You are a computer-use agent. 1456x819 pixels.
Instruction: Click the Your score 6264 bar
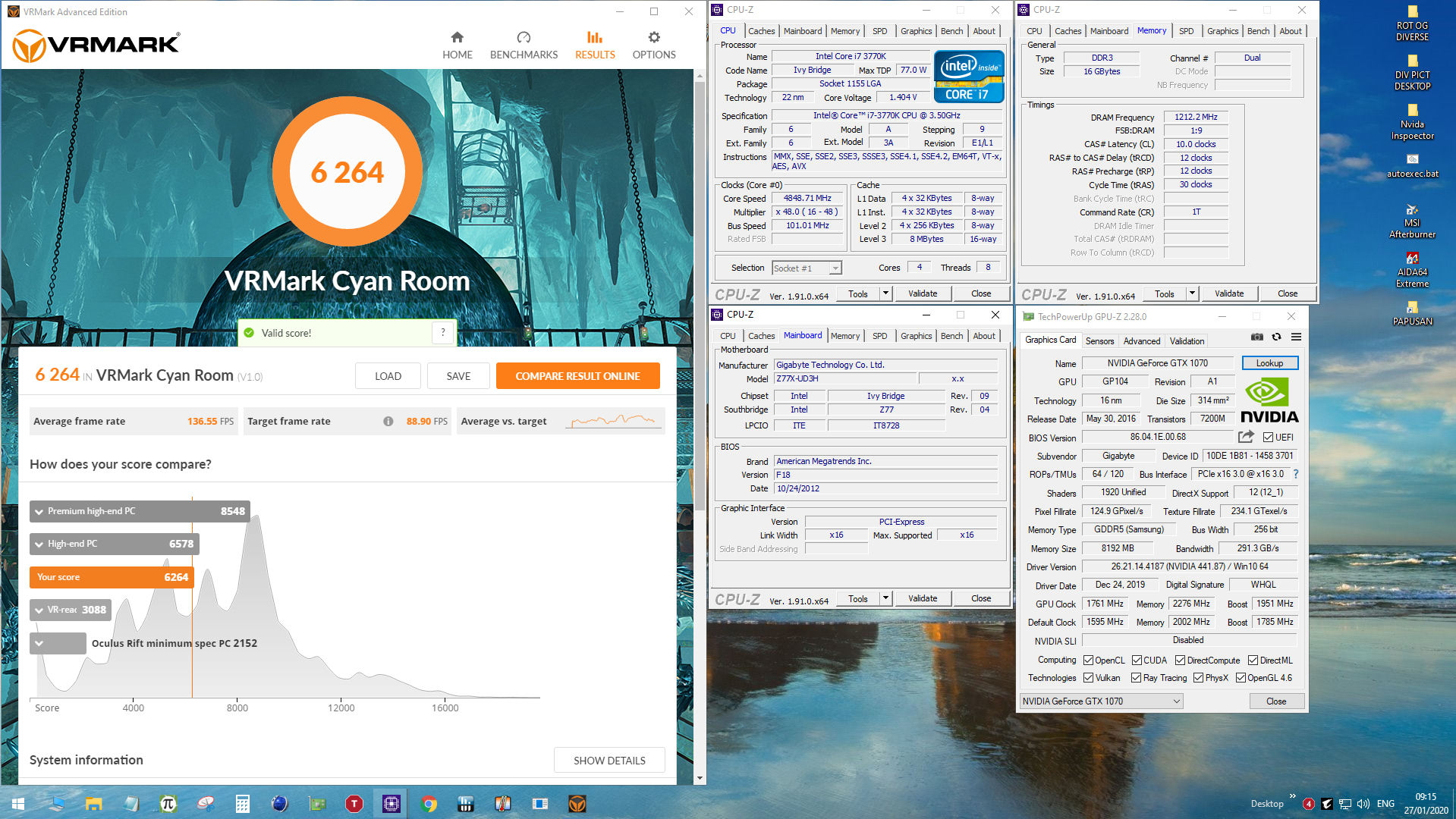pos(112,577)
